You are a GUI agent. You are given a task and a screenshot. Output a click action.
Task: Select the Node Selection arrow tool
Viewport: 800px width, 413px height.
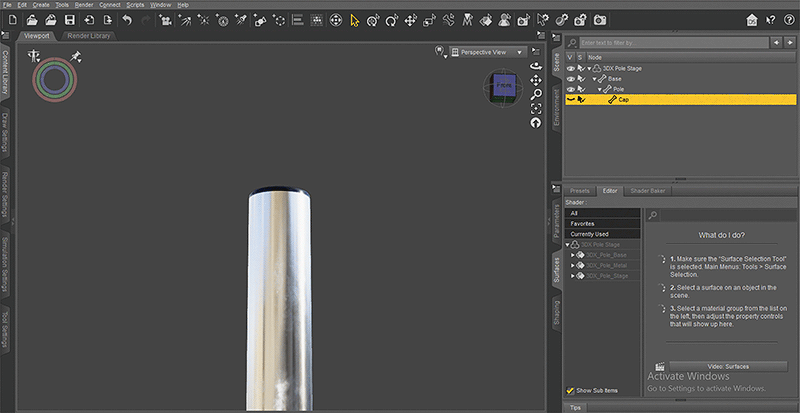(355, 20)
